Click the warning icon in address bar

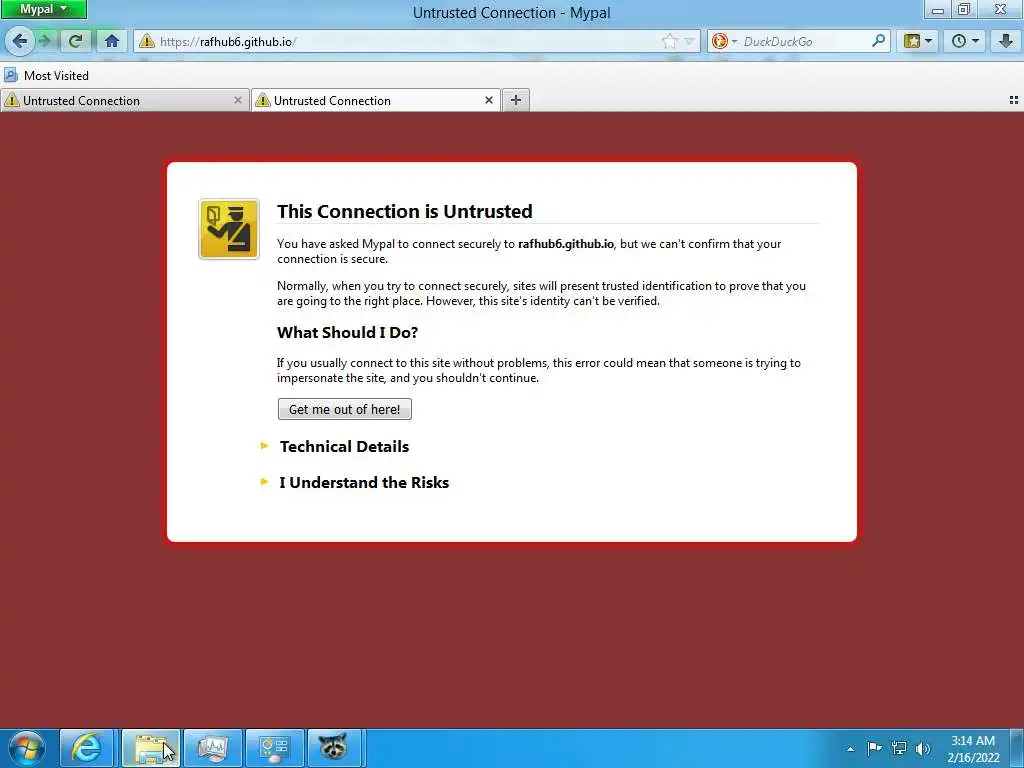[x=147, y=41]
